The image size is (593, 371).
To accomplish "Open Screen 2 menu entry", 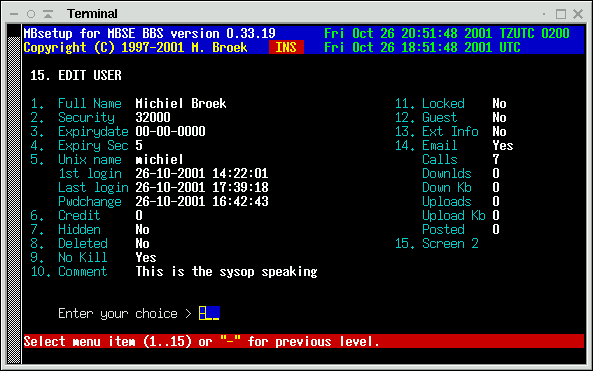I will [x=437, y=243].
